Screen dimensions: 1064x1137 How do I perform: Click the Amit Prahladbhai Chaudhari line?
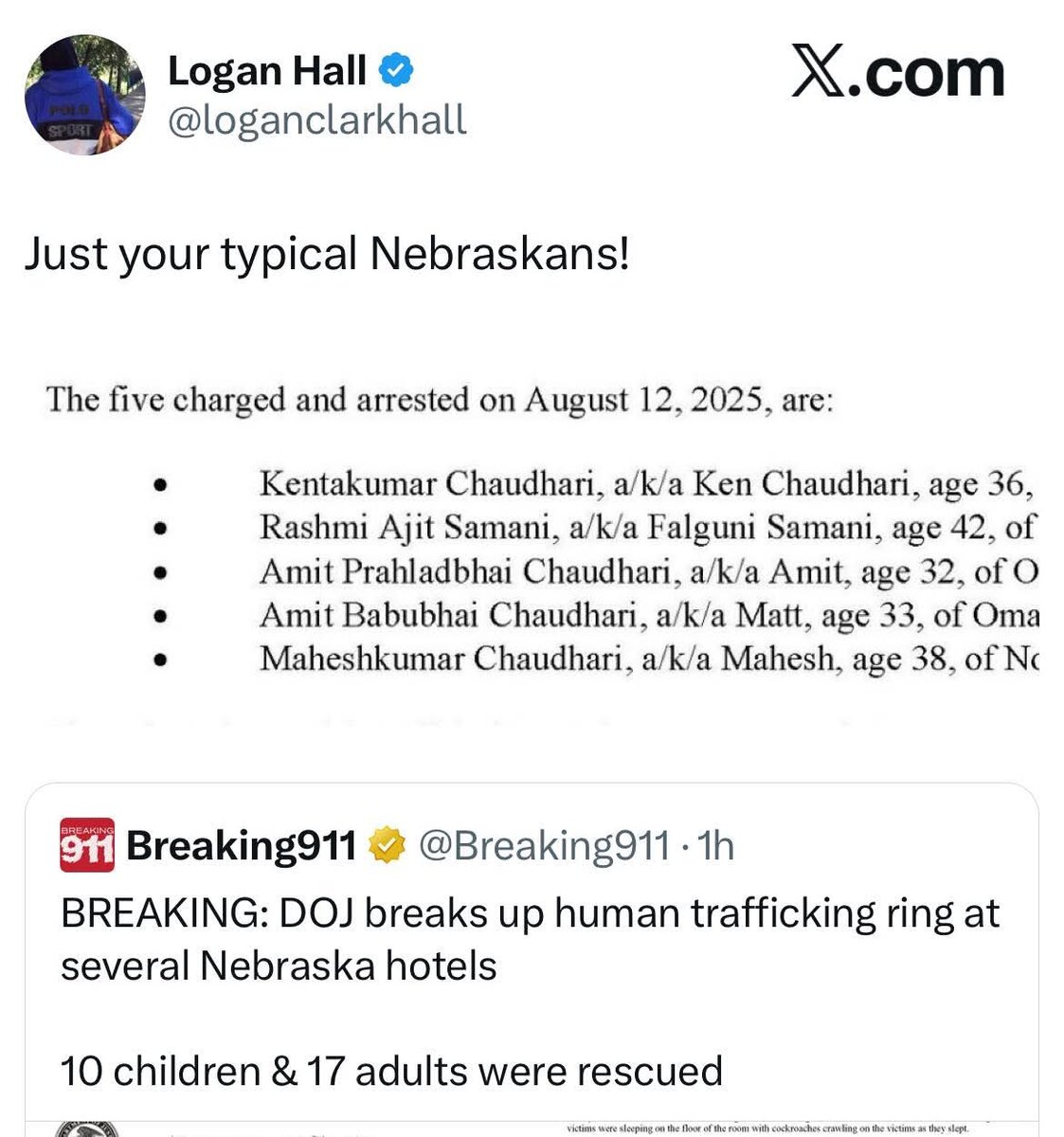(649, 570)
